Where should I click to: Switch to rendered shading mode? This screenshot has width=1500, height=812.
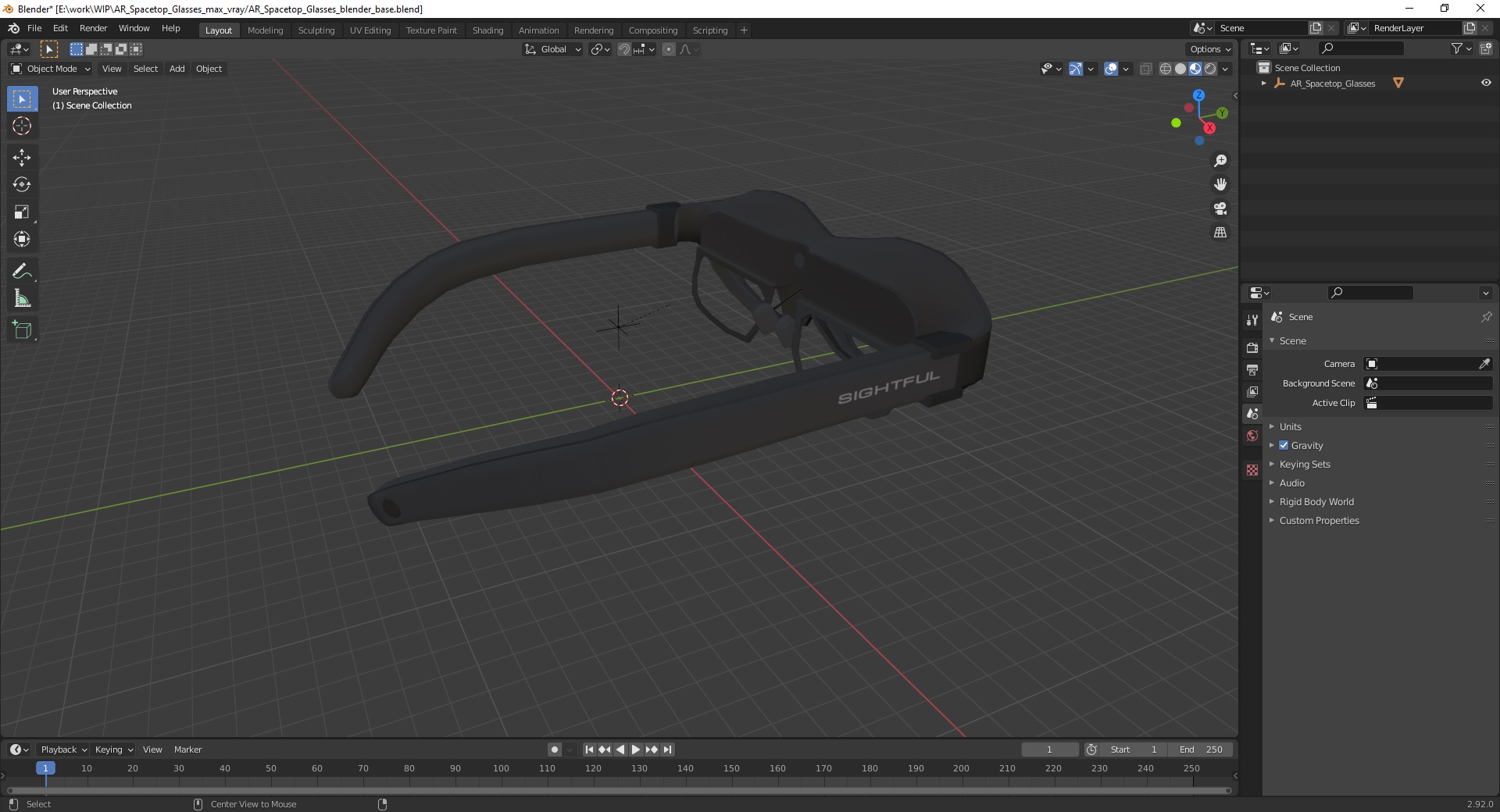1210,69
